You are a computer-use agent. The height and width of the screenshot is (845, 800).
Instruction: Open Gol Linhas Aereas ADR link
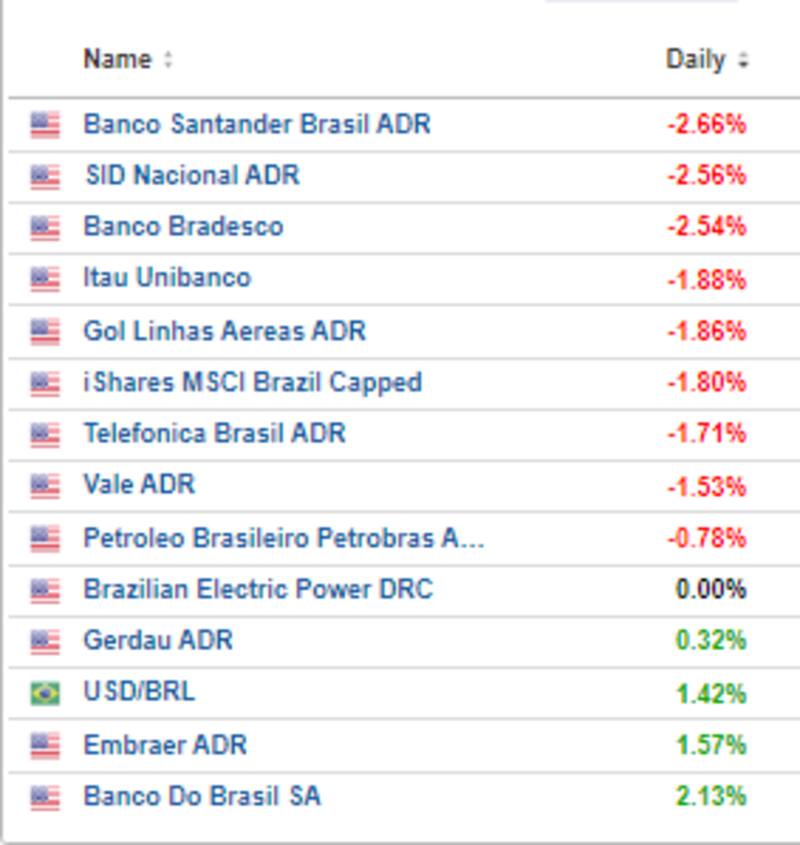pos(224,330)
